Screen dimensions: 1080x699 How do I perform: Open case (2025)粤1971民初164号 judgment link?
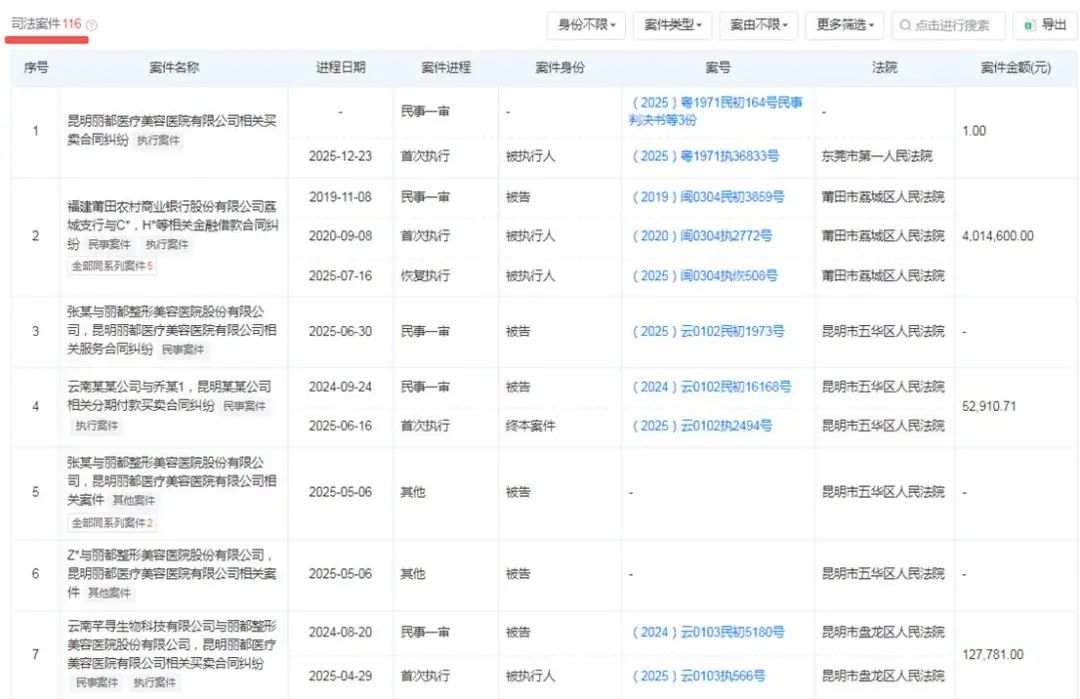[x=716, y=112]
